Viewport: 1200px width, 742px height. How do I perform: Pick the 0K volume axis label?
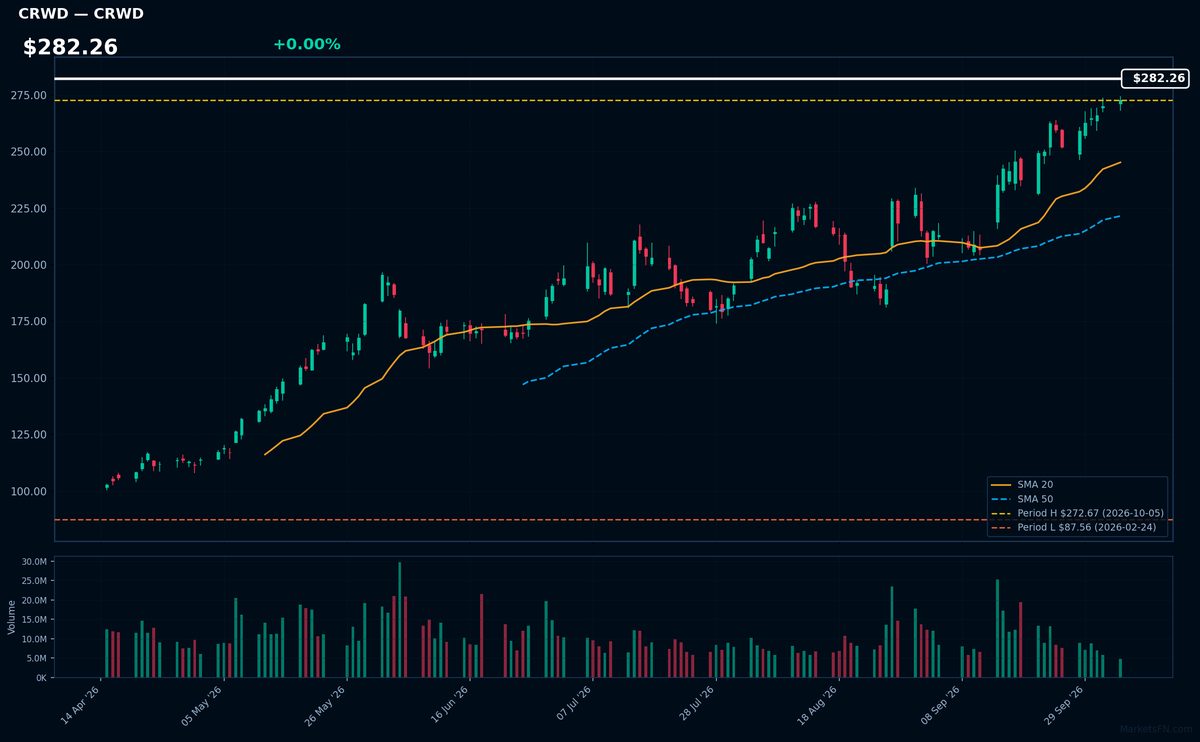[40, 678]
